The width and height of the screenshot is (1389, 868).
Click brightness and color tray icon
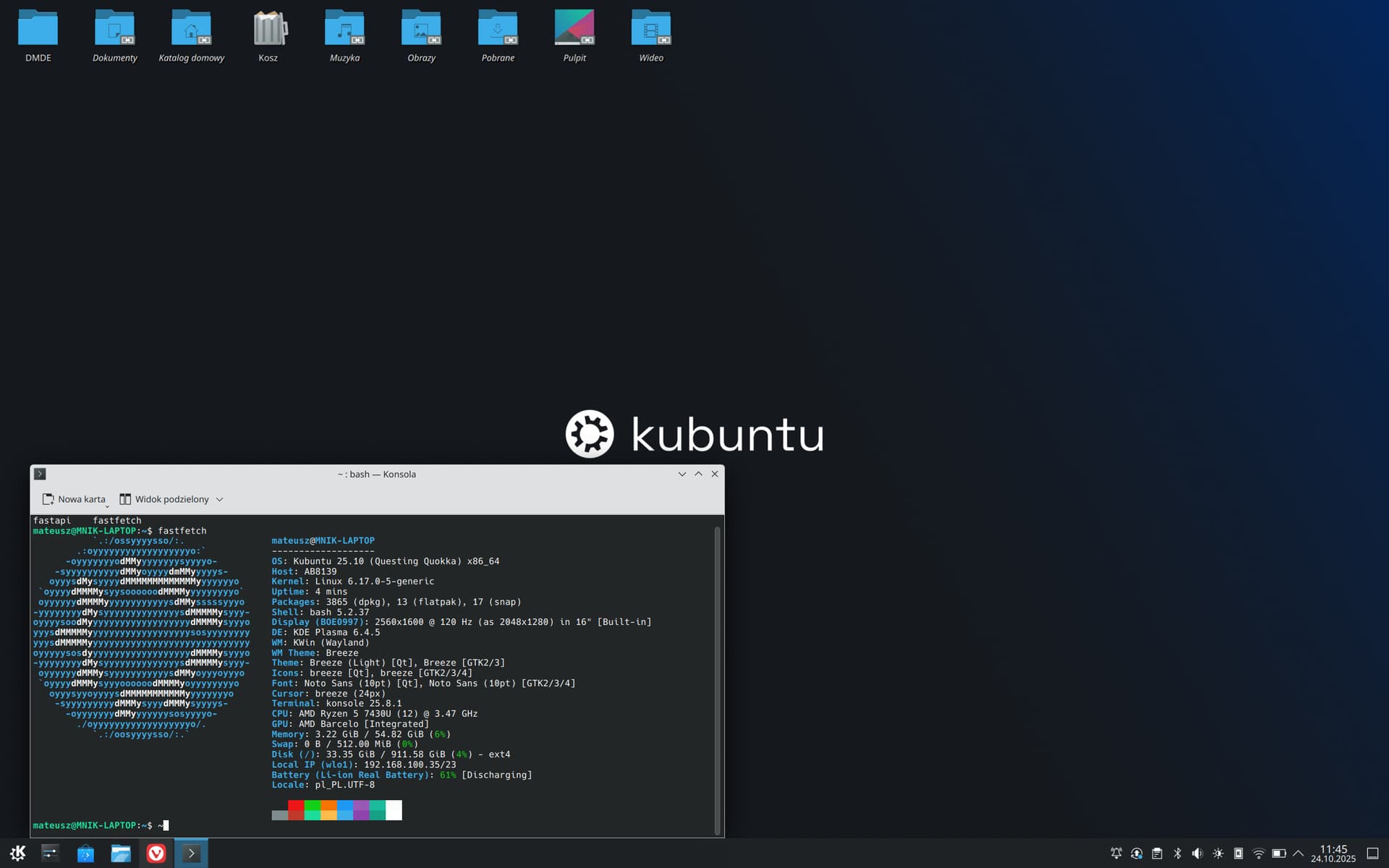point(1218,854)
